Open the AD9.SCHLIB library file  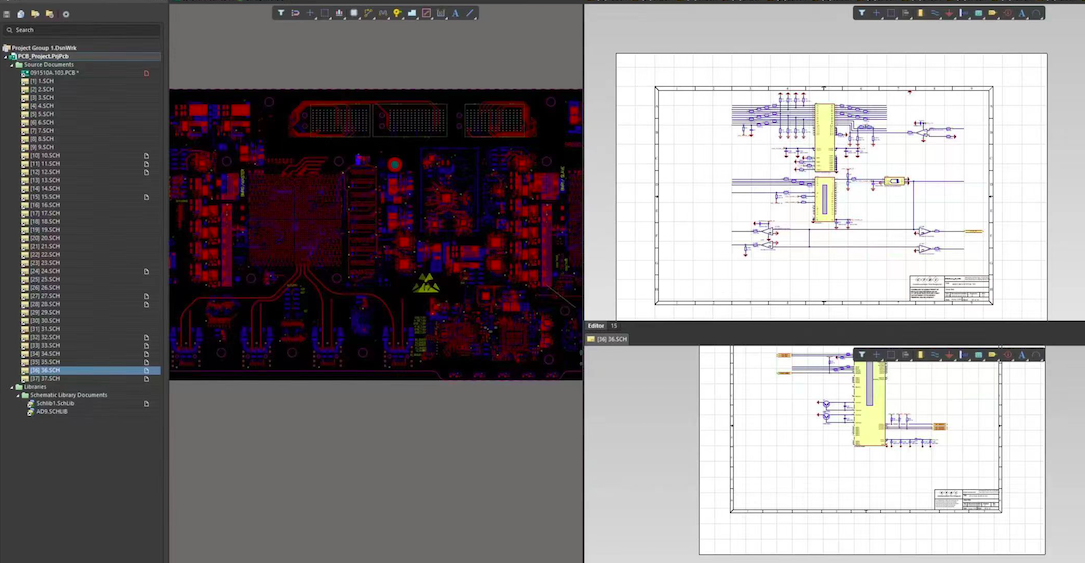point(52,412)
